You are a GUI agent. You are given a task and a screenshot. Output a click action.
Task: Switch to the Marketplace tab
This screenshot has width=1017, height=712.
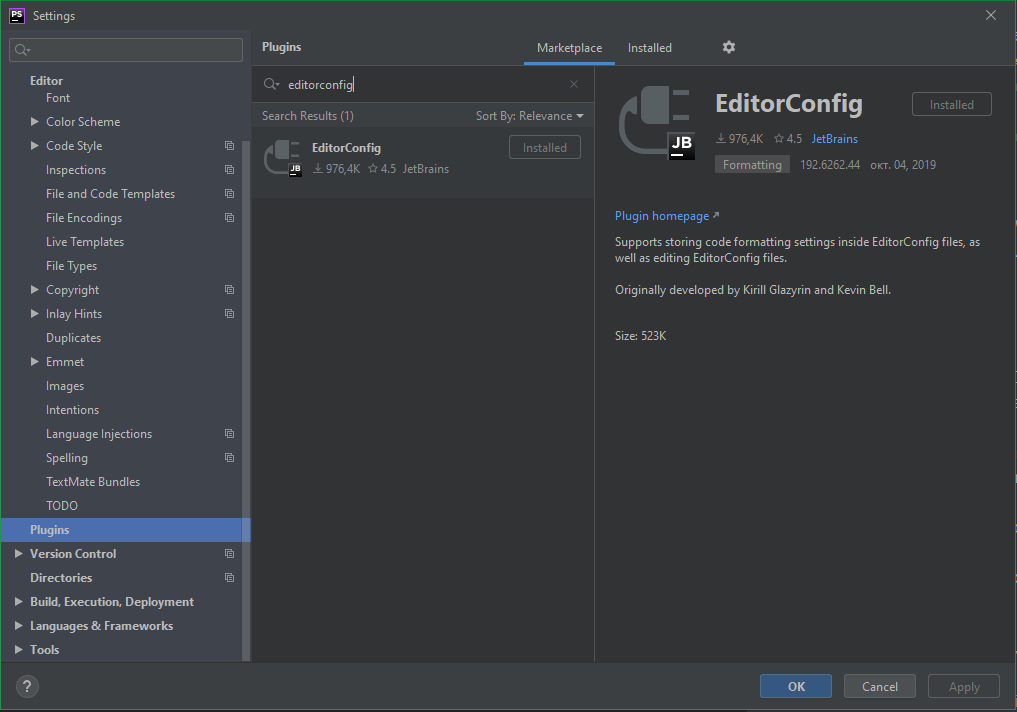[569, 48]
